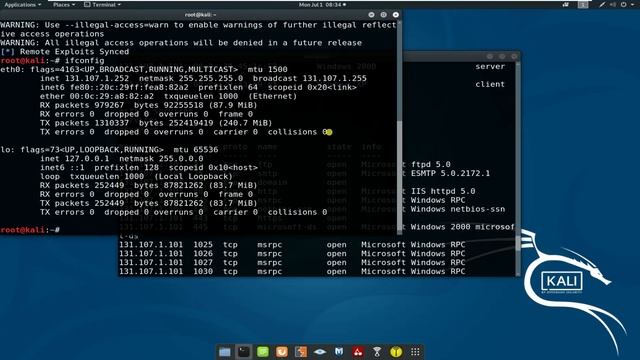The width and height of the screenshot is (640, 360).
Task: Click the pen-shaped icon in top bar
Action: 602,4
